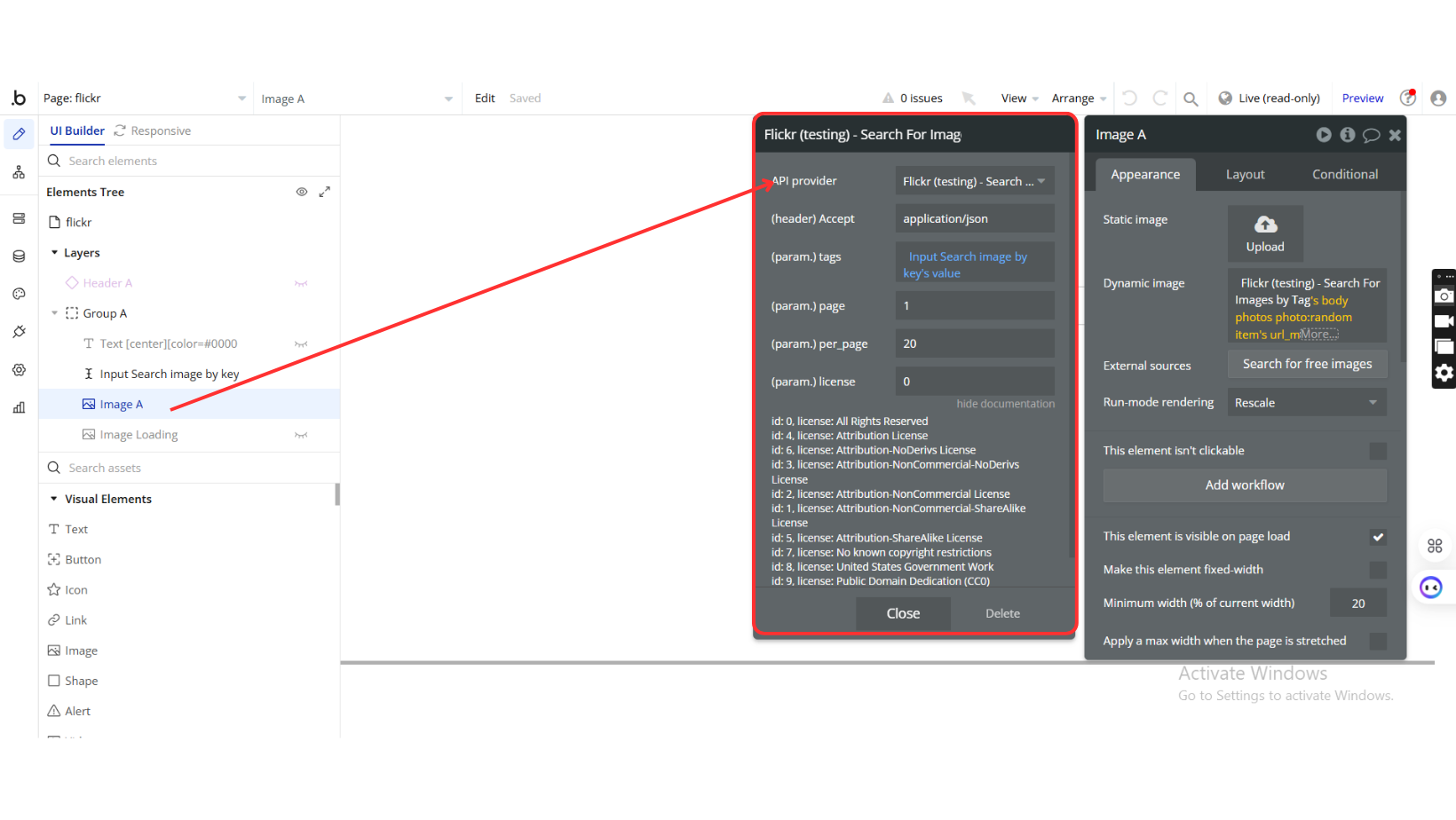This screenshot has width=1456, height=820.
Task: Open the Settings gear icon in the left sidebar
Action: pyautogui.click(x=19, y=370)
